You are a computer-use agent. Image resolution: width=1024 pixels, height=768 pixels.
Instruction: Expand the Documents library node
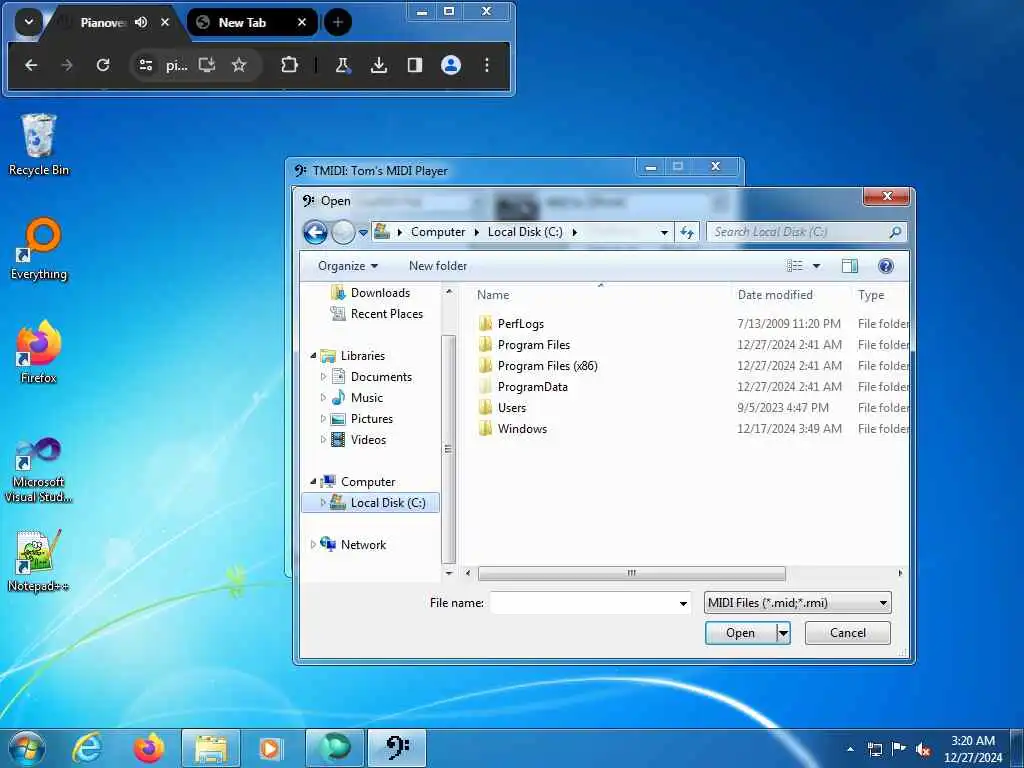pos(323,377)
